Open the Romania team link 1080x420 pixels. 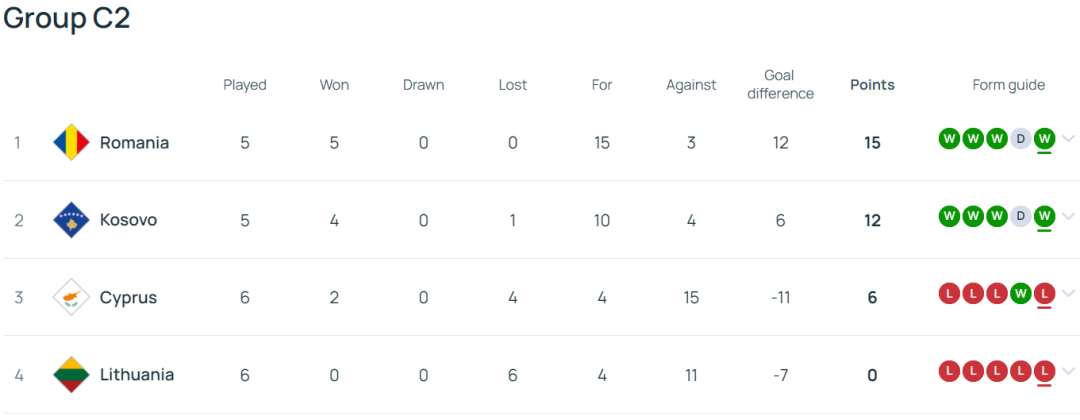click(x=134, y=143)
